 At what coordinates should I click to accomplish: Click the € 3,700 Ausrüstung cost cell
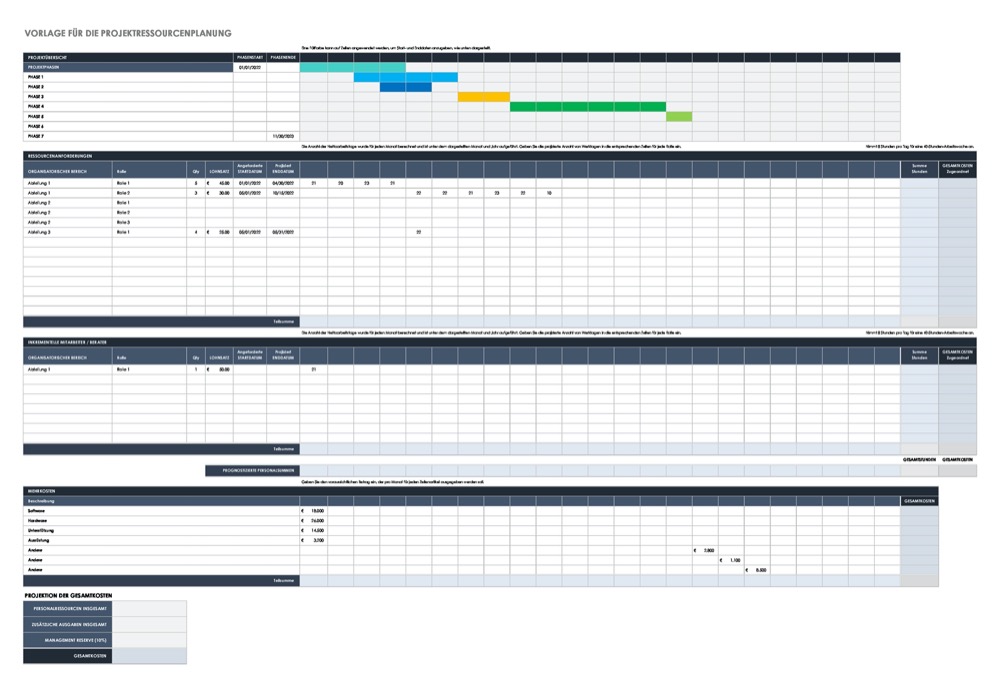pyautogui.click(x=313, y=540)
